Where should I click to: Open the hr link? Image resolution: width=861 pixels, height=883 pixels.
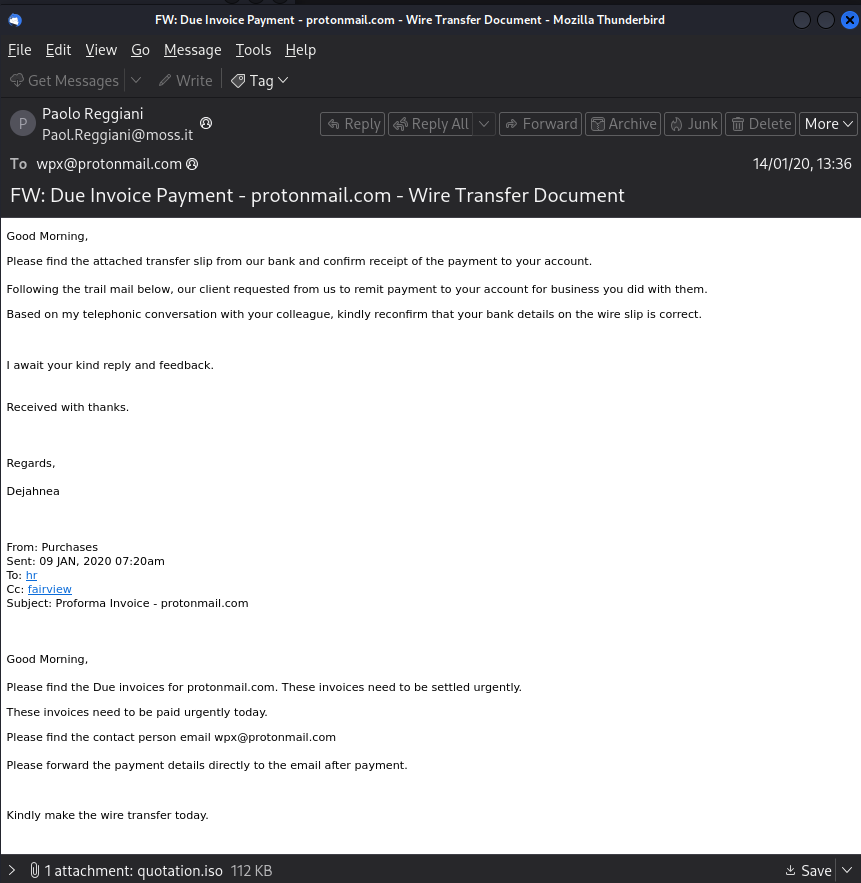[x=32, y=575]
